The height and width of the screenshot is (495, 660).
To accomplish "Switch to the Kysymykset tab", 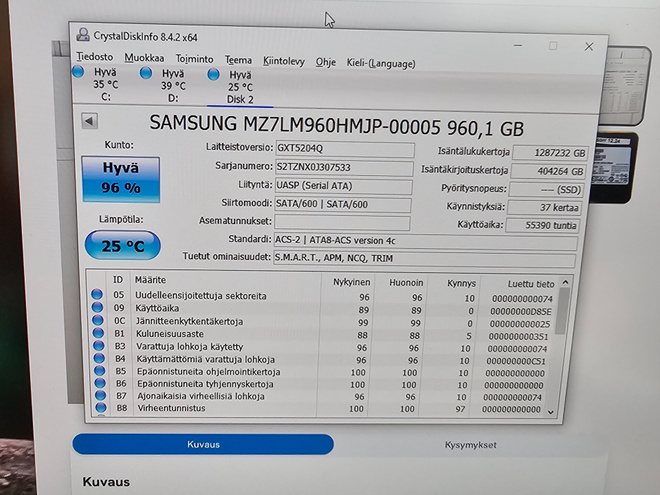I will (x=471, y=445).
